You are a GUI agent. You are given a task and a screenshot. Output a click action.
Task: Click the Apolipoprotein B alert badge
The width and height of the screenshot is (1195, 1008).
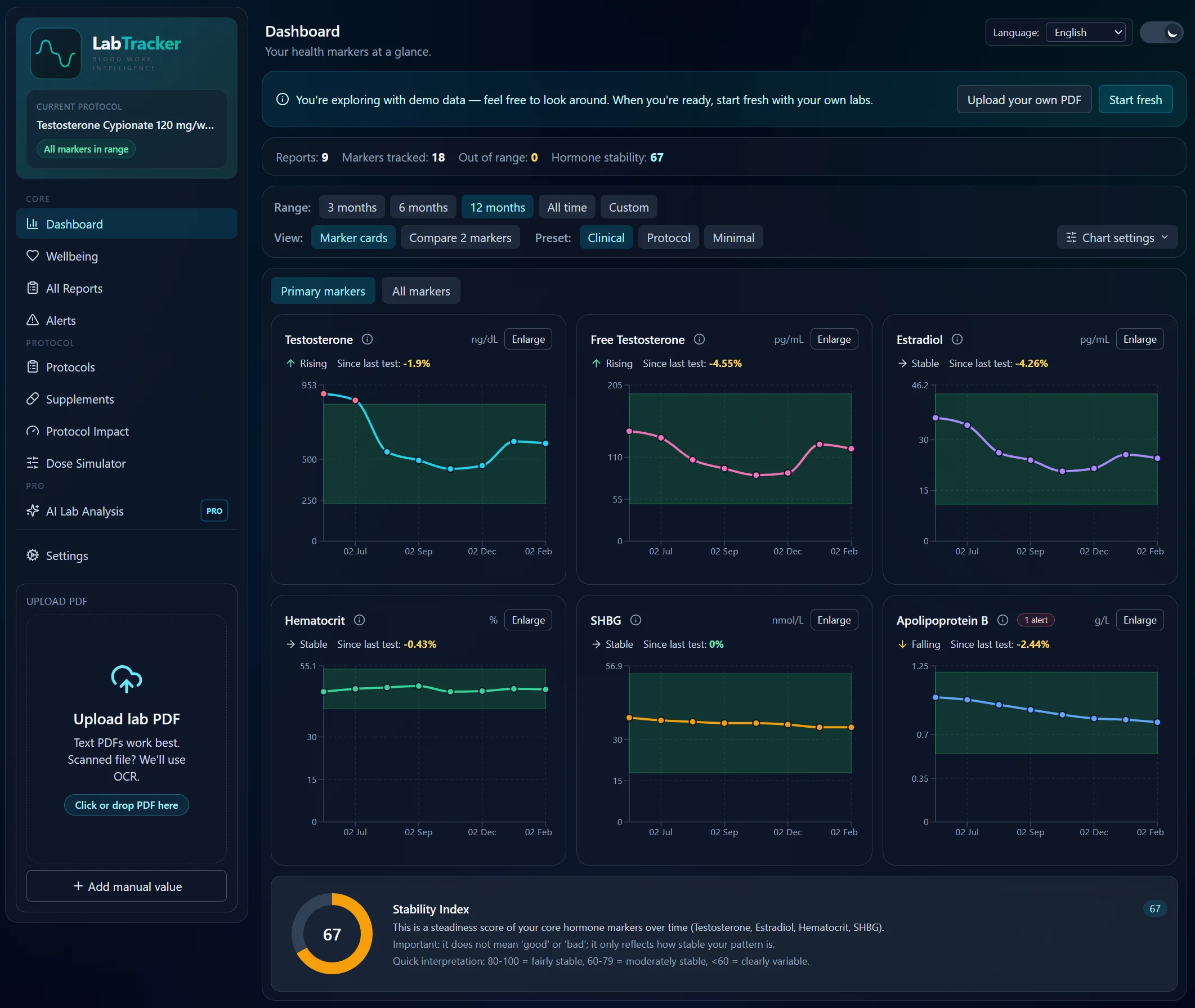click(1036, 620)
